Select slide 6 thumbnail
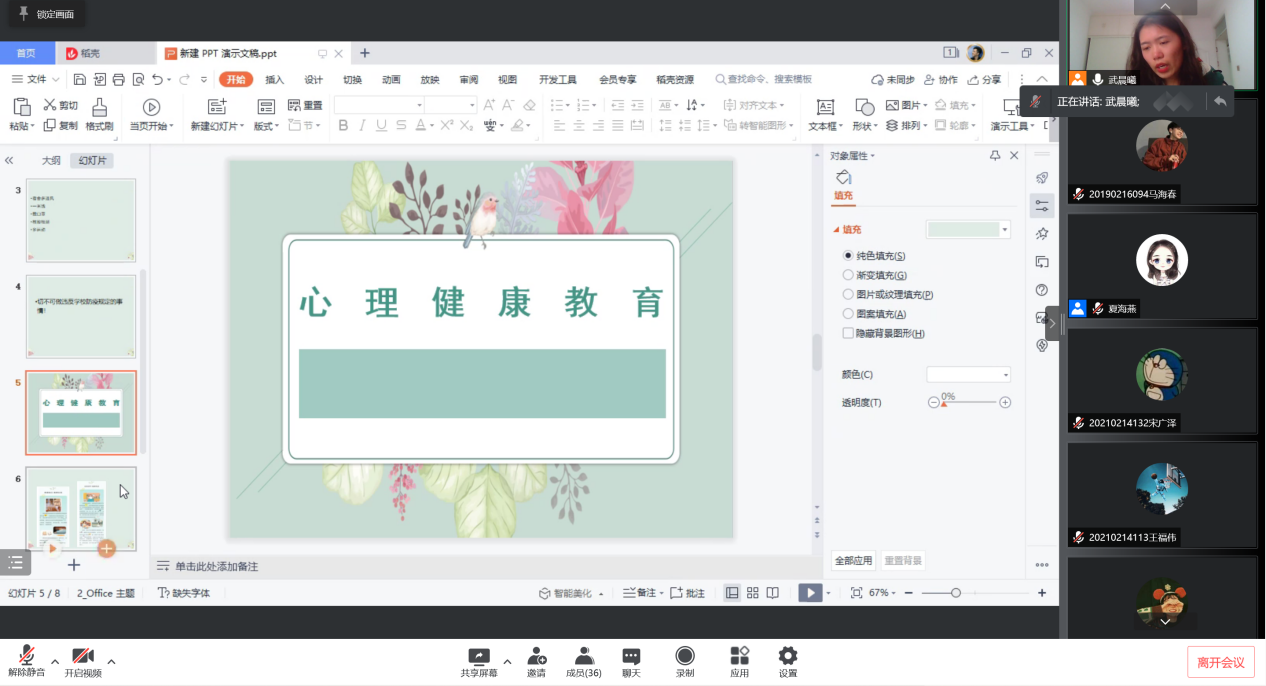This screenshot has width=1266, height=686. 81,508
